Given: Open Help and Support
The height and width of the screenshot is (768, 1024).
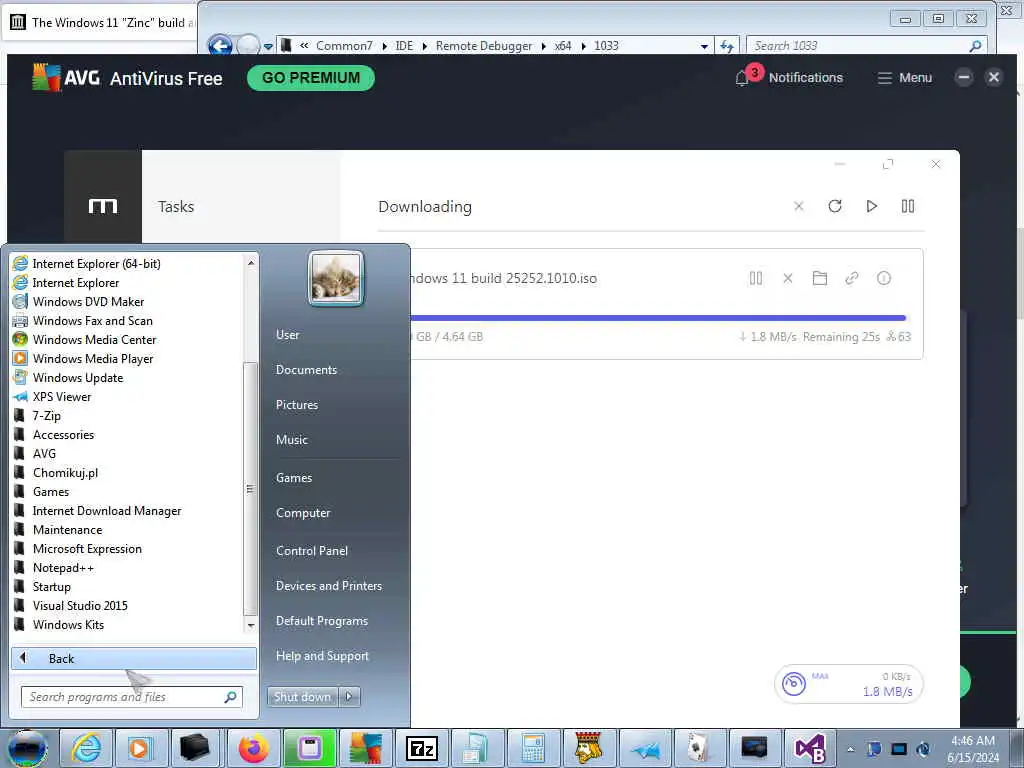Looking at the screenshot, I should coord(322,656).
